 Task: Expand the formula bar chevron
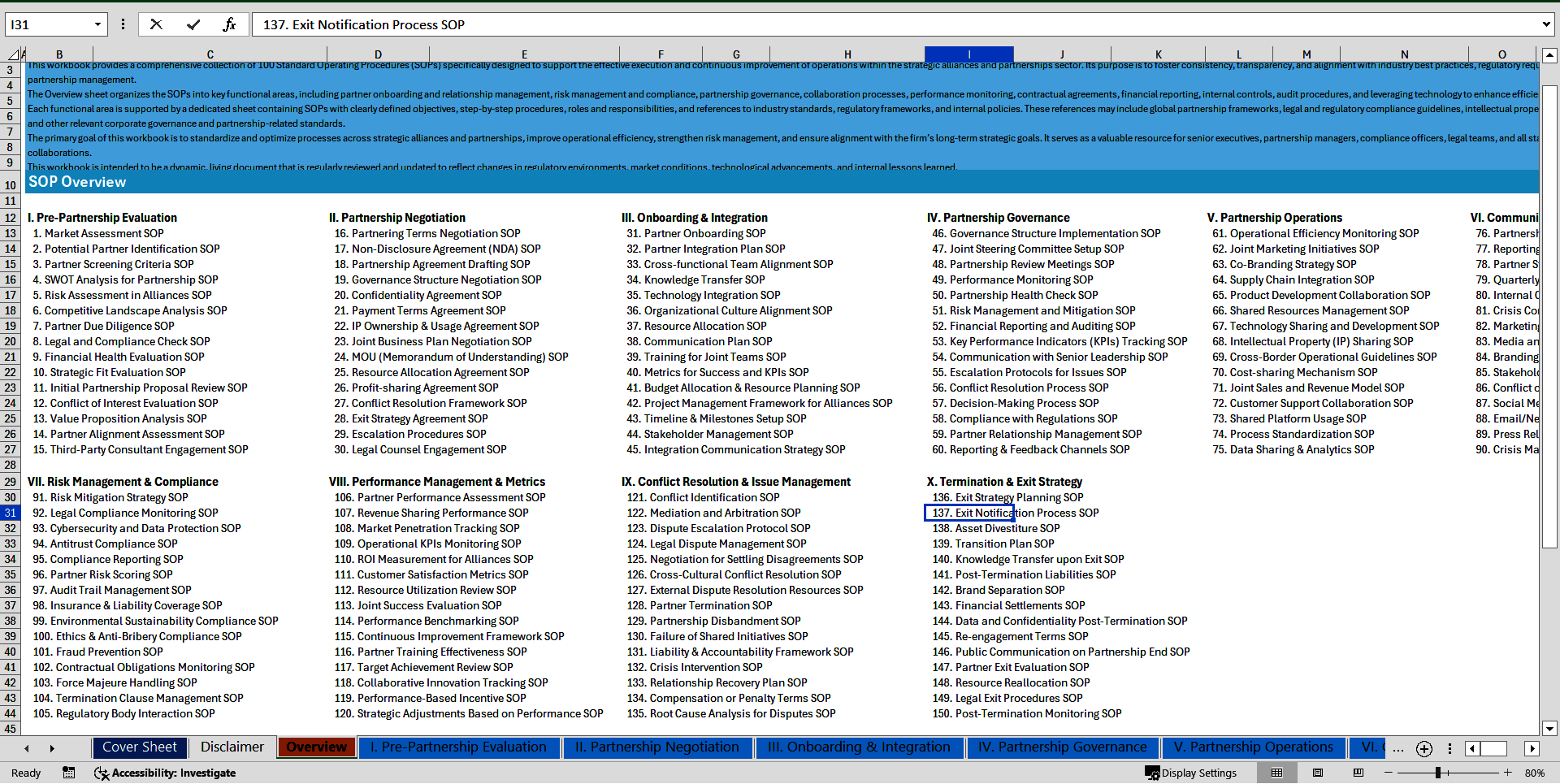[x=1545, y=24]
